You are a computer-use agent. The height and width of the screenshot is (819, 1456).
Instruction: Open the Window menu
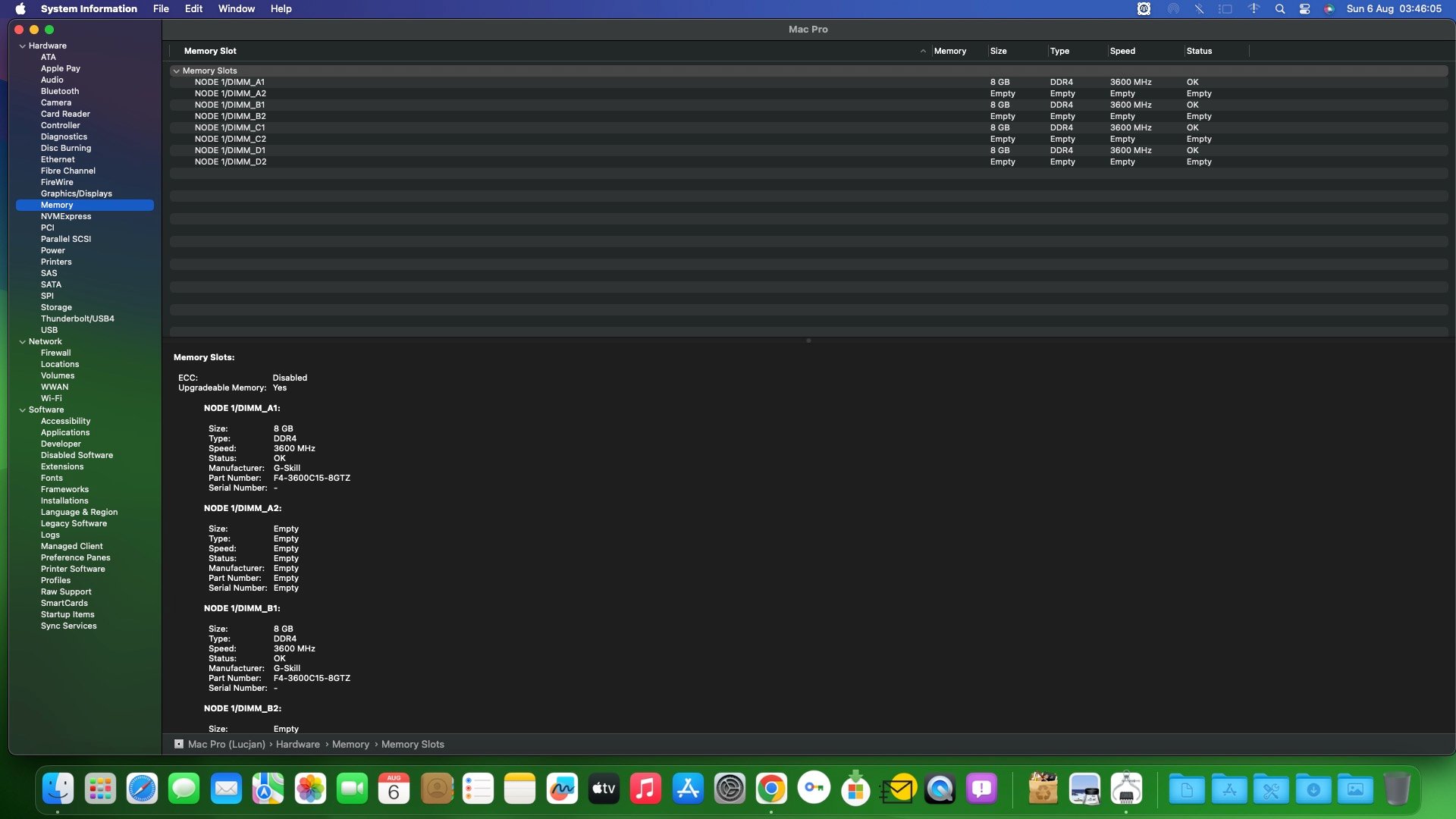click(236, 9)
